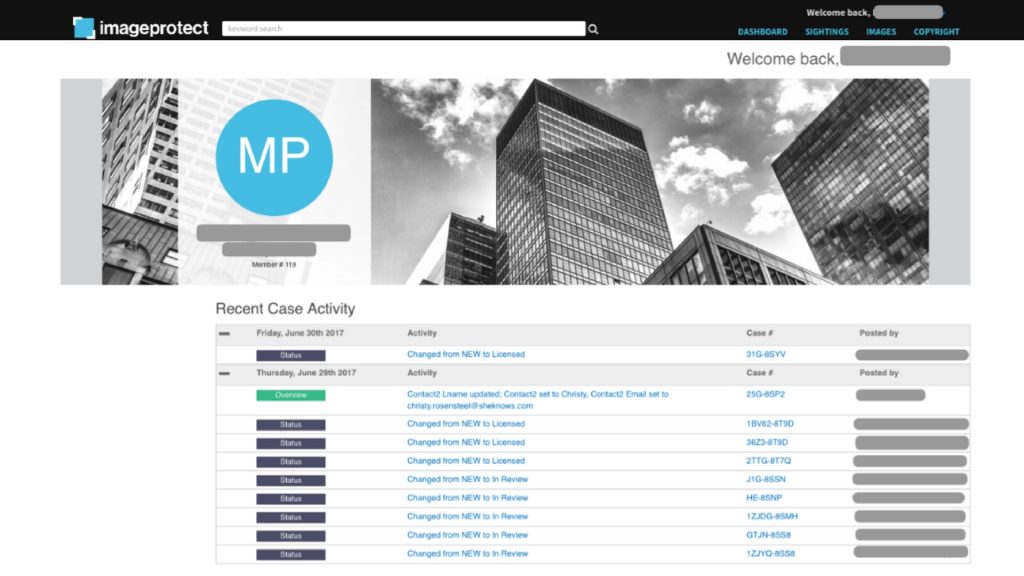Focus the keyword search field
The image size is (1024, 576).
tap(402, 29)
